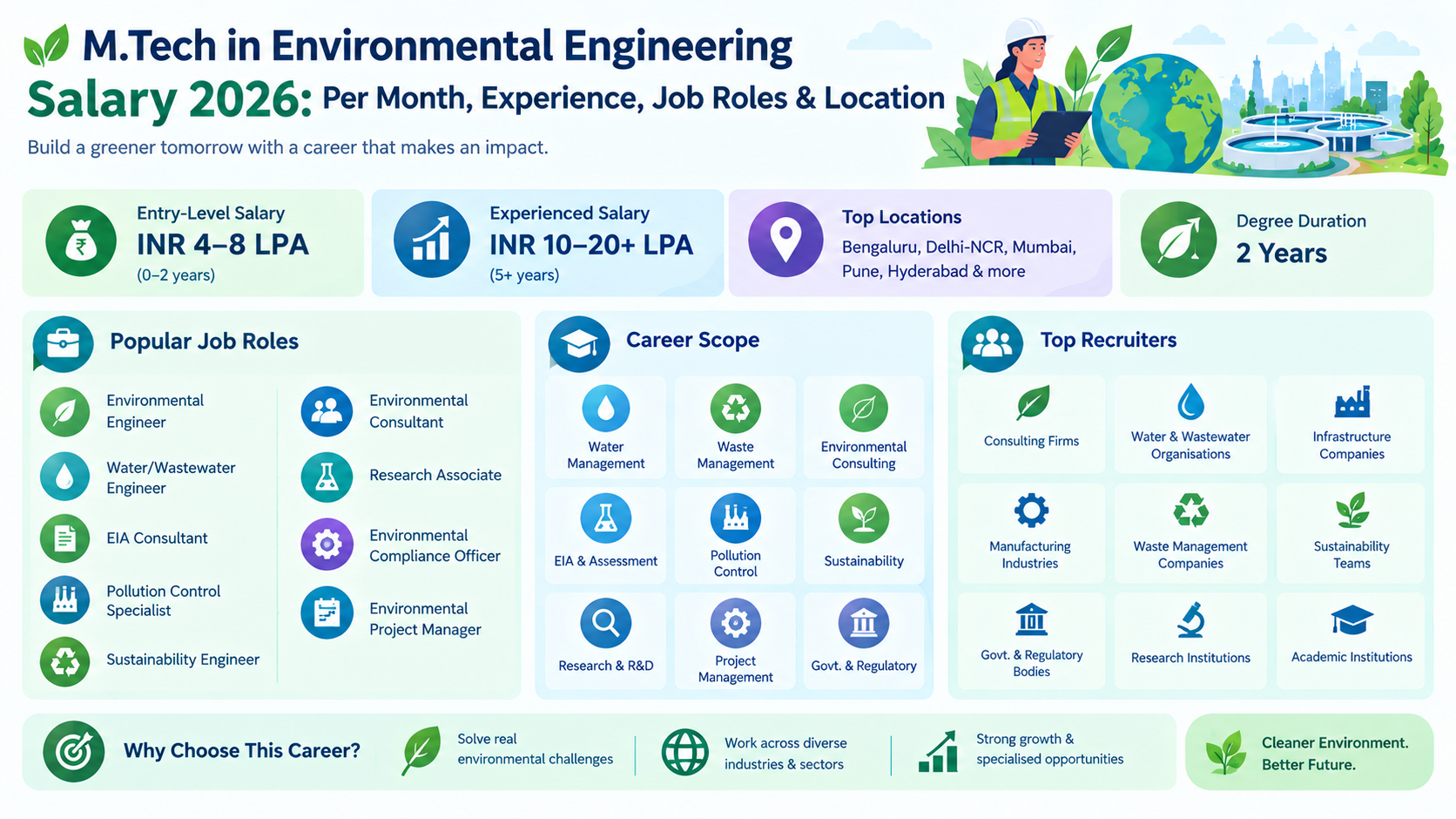Click the Pollution Control Specialist factory icon
Image resolution: width=1456 pixels, height=819 pixels.
coord(65,599)
